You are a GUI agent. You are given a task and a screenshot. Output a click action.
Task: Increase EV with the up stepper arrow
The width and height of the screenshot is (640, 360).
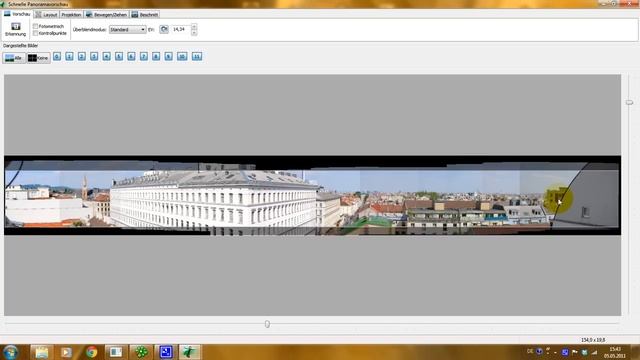click(x=194, y=27)
